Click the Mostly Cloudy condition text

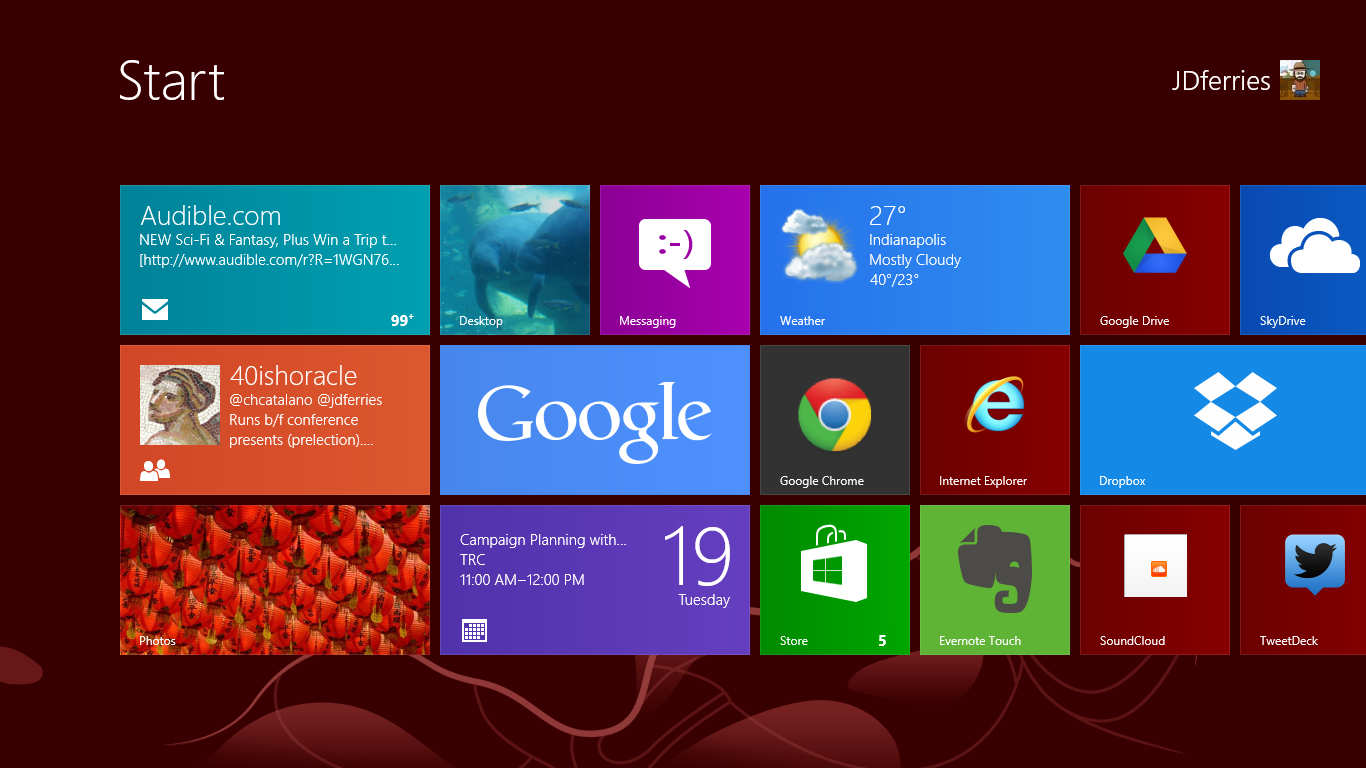point(915,260)
